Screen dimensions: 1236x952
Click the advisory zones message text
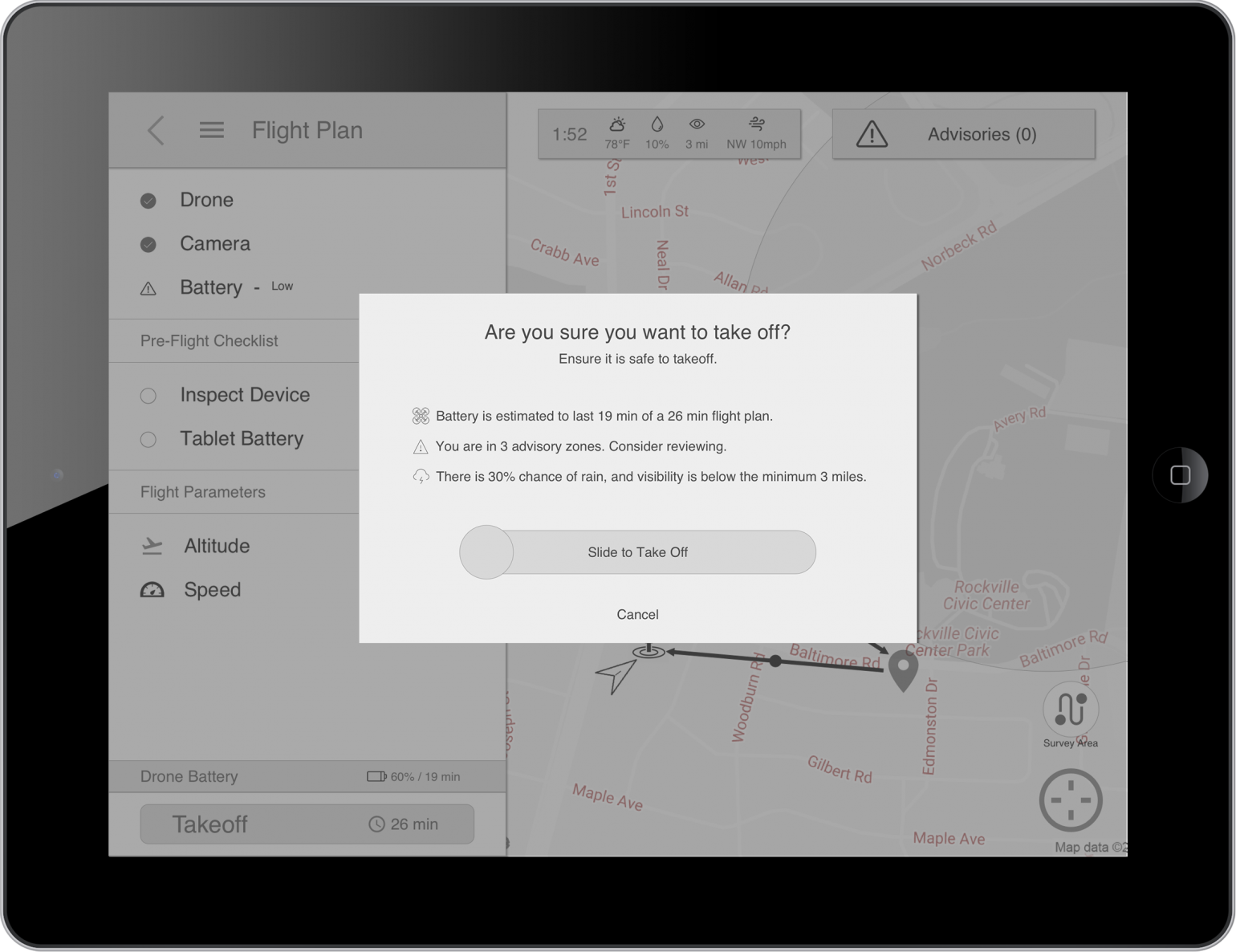point(581,446)
